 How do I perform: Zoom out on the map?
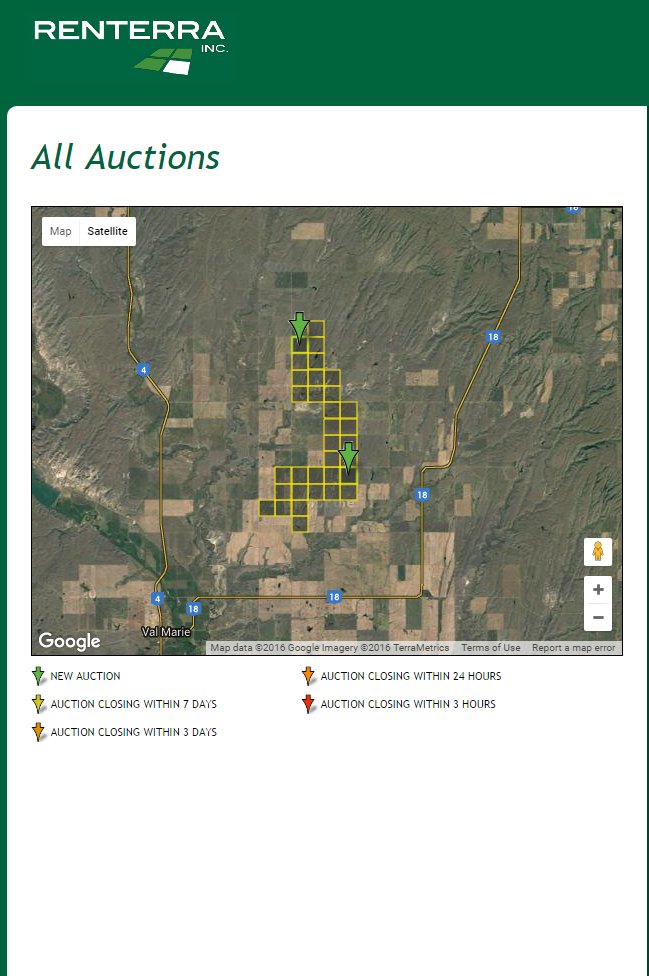pyautogui.click(x=598, y=617)
